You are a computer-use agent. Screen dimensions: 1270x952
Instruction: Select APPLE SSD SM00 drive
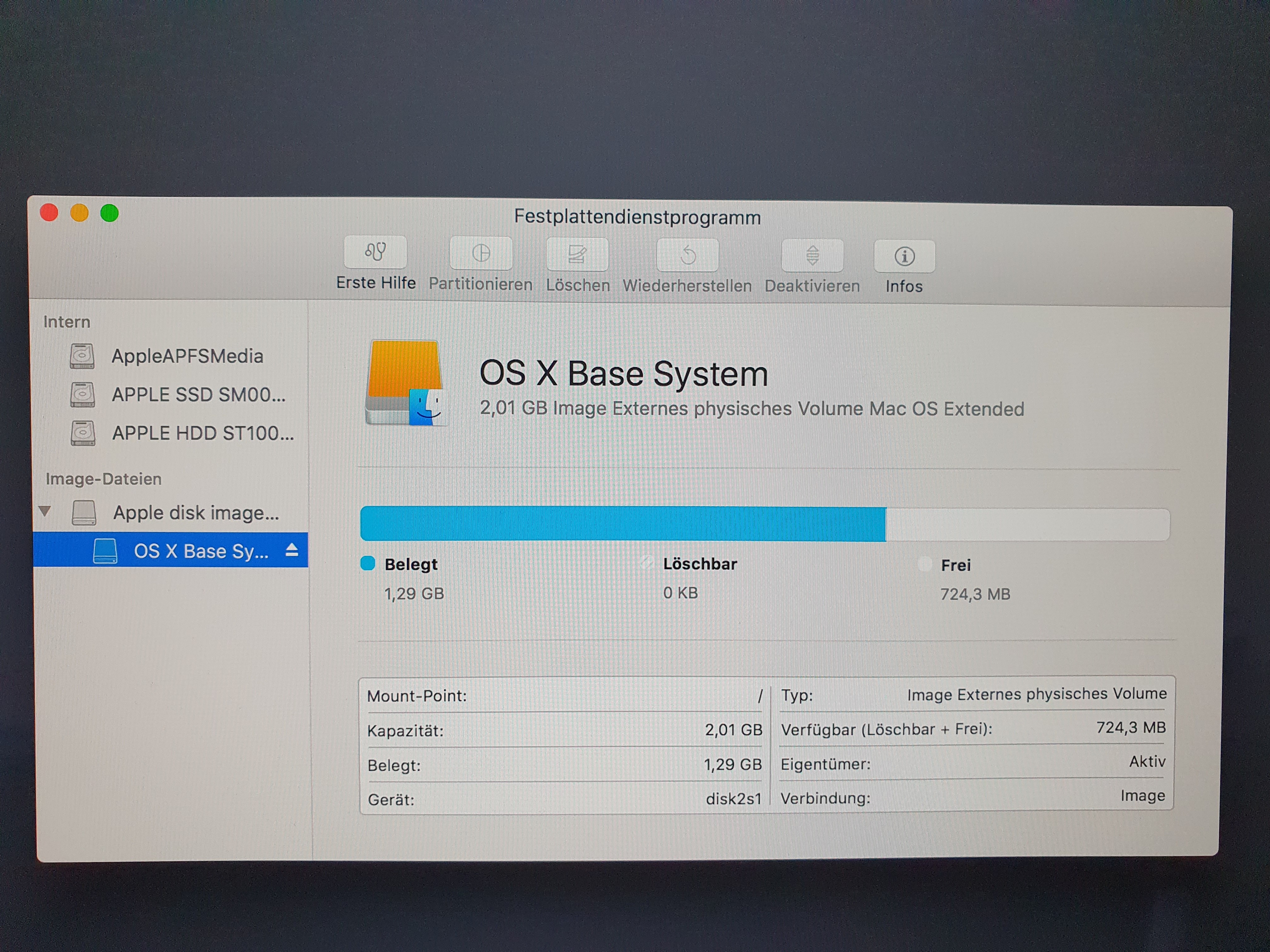[x=198, y=395]
